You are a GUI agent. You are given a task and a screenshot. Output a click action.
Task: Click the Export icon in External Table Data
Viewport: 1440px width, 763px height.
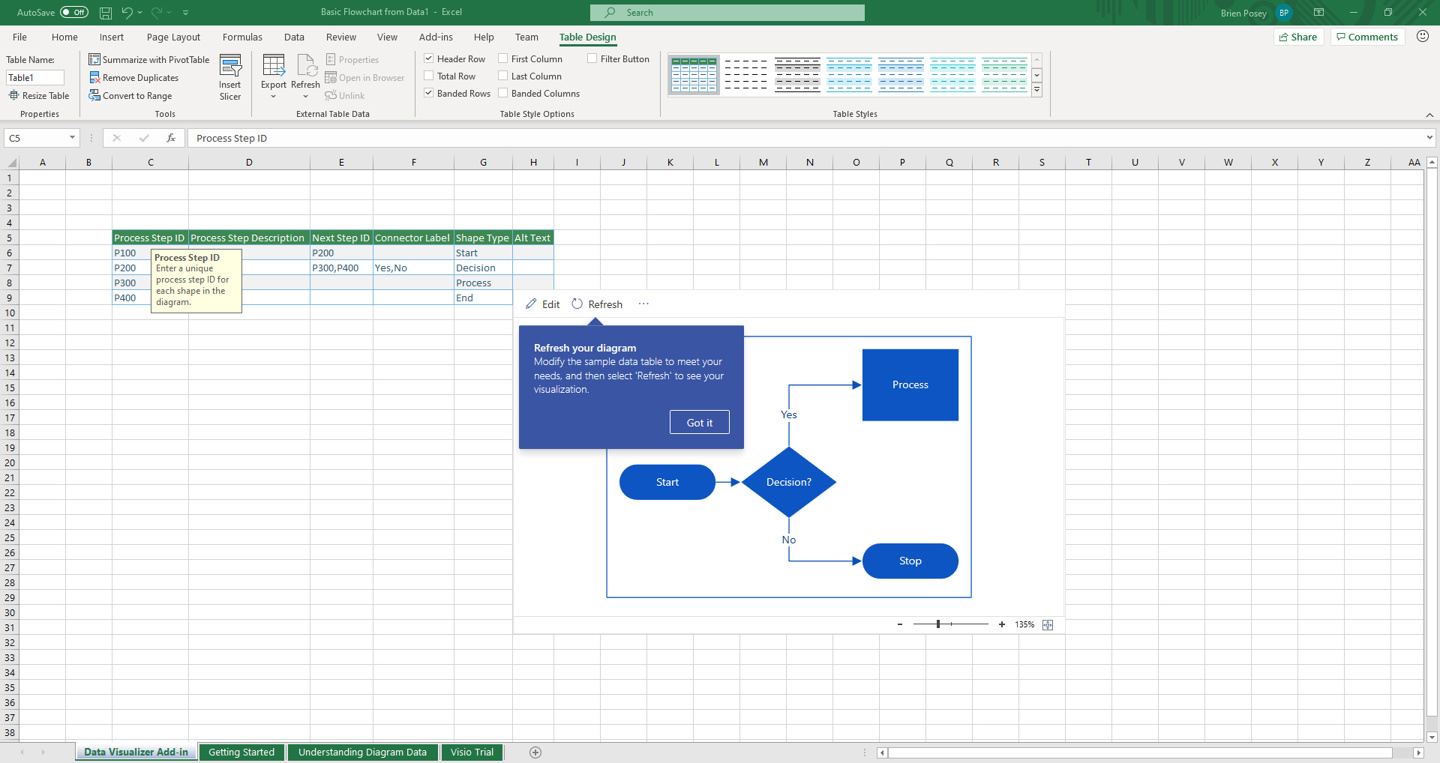273,70
